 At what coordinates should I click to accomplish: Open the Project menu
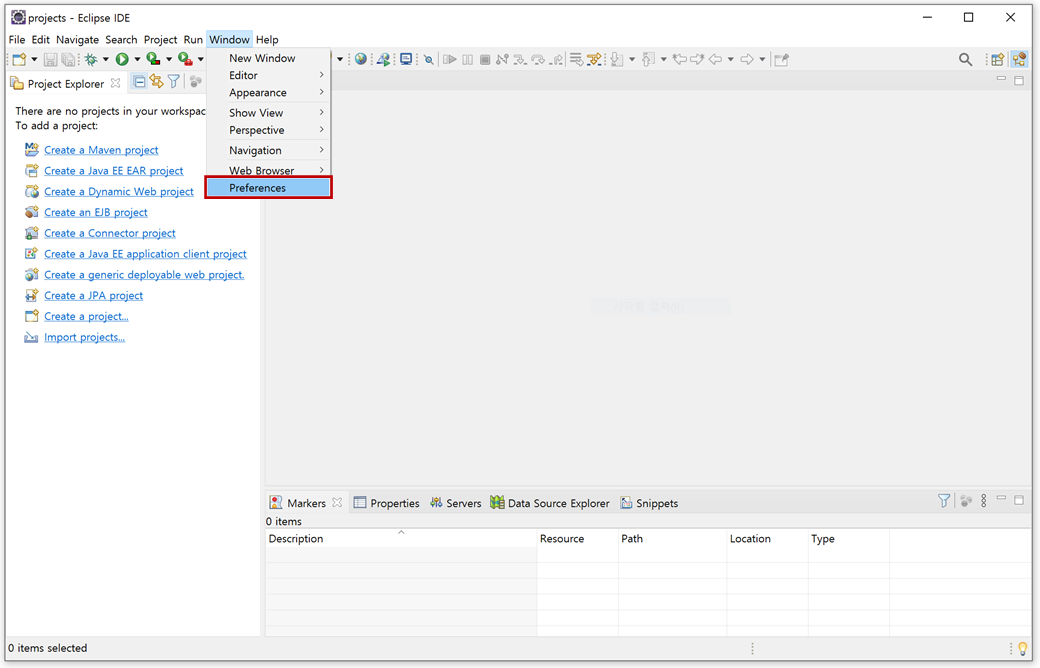click(x=161, y=40)
